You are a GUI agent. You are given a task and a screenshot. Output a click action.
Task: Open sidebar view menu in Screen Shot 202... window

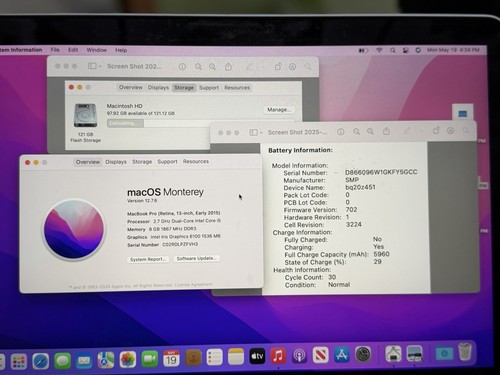94,66
